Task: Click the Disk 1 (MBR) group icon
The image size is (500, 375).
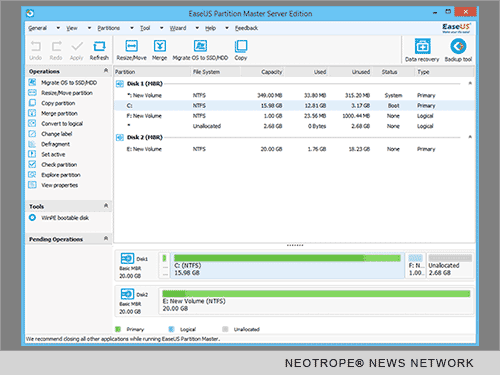Action: (120, 84)
